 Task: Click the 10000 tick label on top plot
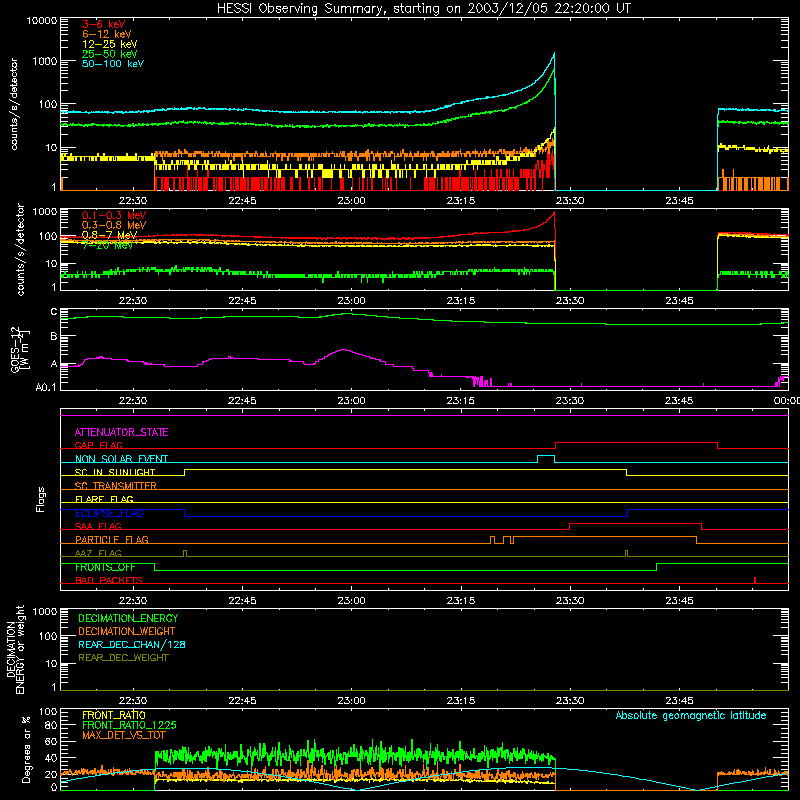coord(42,21)
